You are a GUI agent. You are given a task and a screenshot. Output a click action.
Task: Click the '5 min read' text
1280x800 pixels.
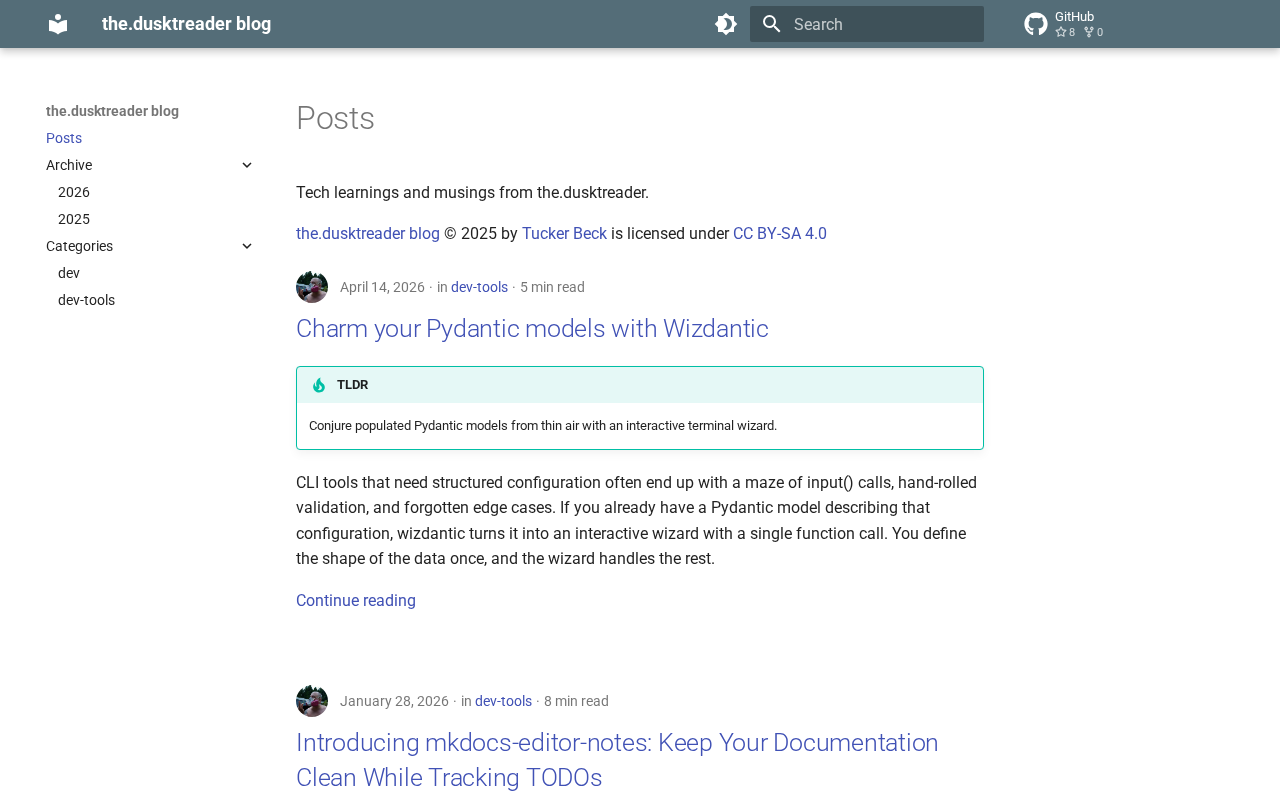coord(552,287)
